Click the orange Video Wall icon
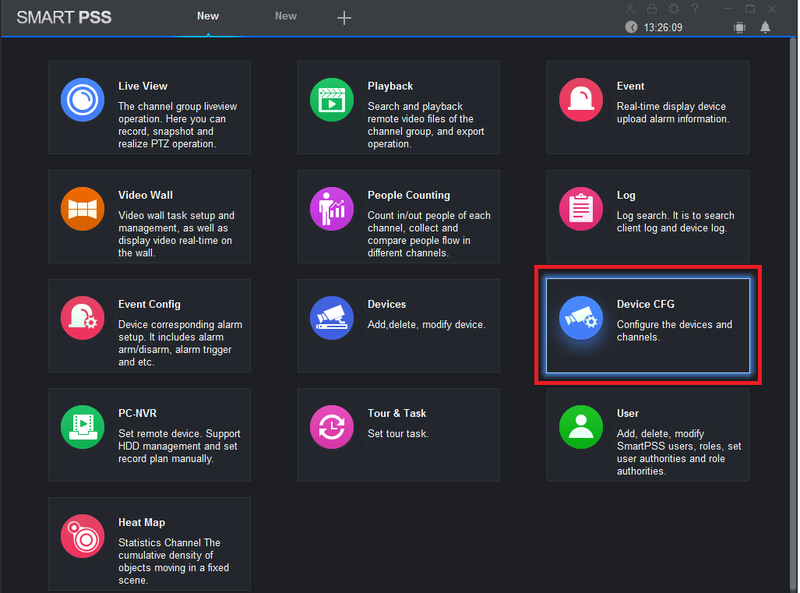Image resolution: width=800 pixels, height=593 pixels. click(83, 209)
